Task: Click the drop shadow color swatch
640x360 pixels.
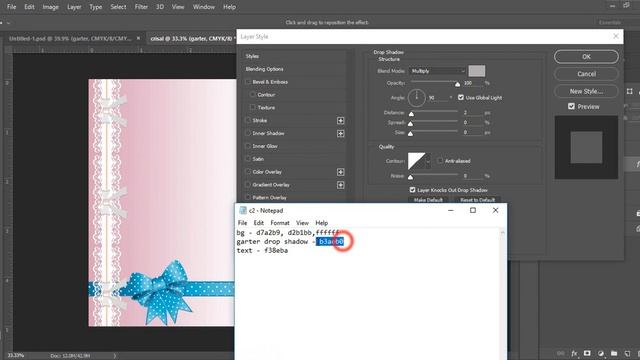Action: [477, 71]
